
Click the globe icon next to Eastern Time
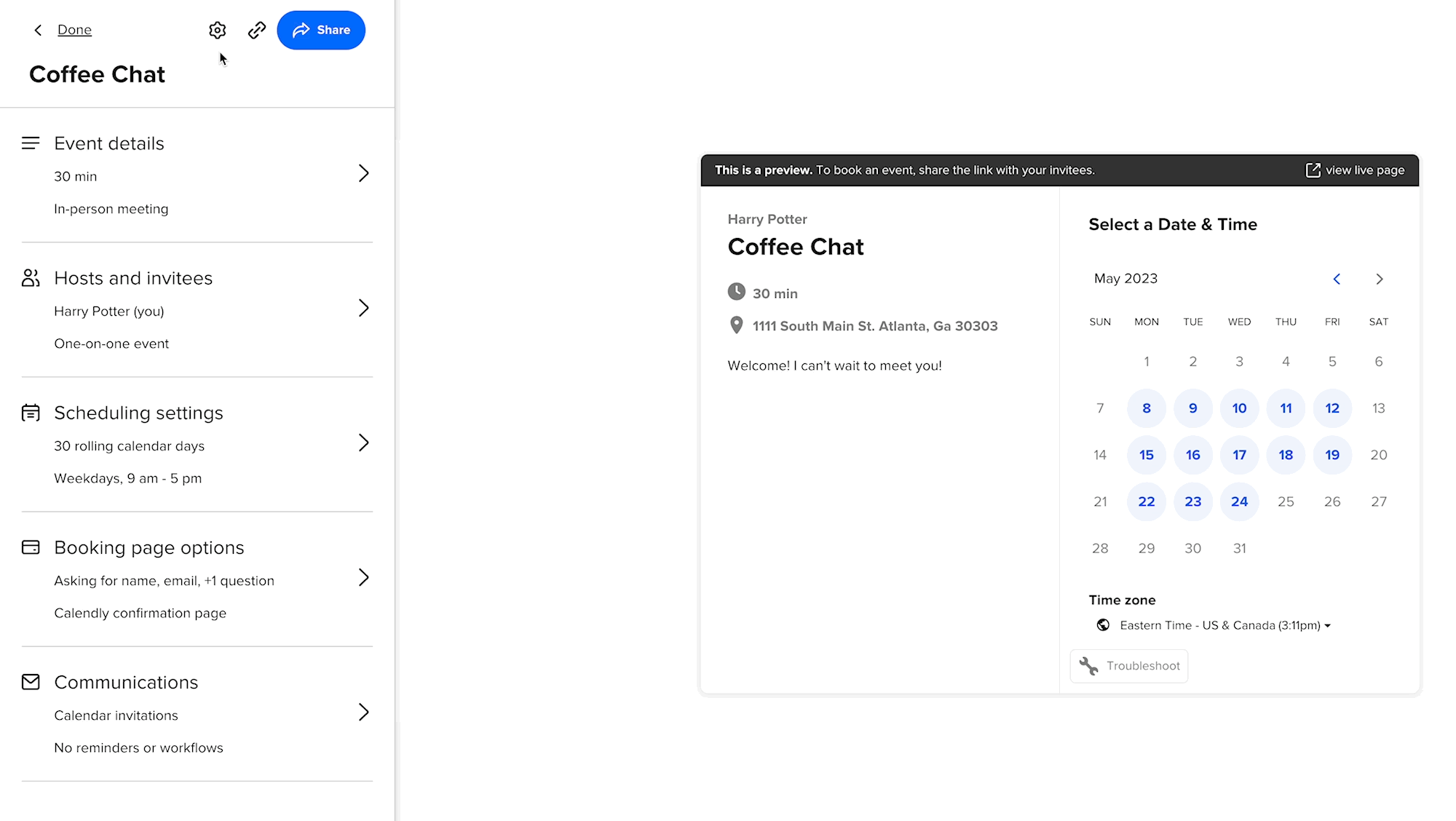click(x=1103, y=625)
